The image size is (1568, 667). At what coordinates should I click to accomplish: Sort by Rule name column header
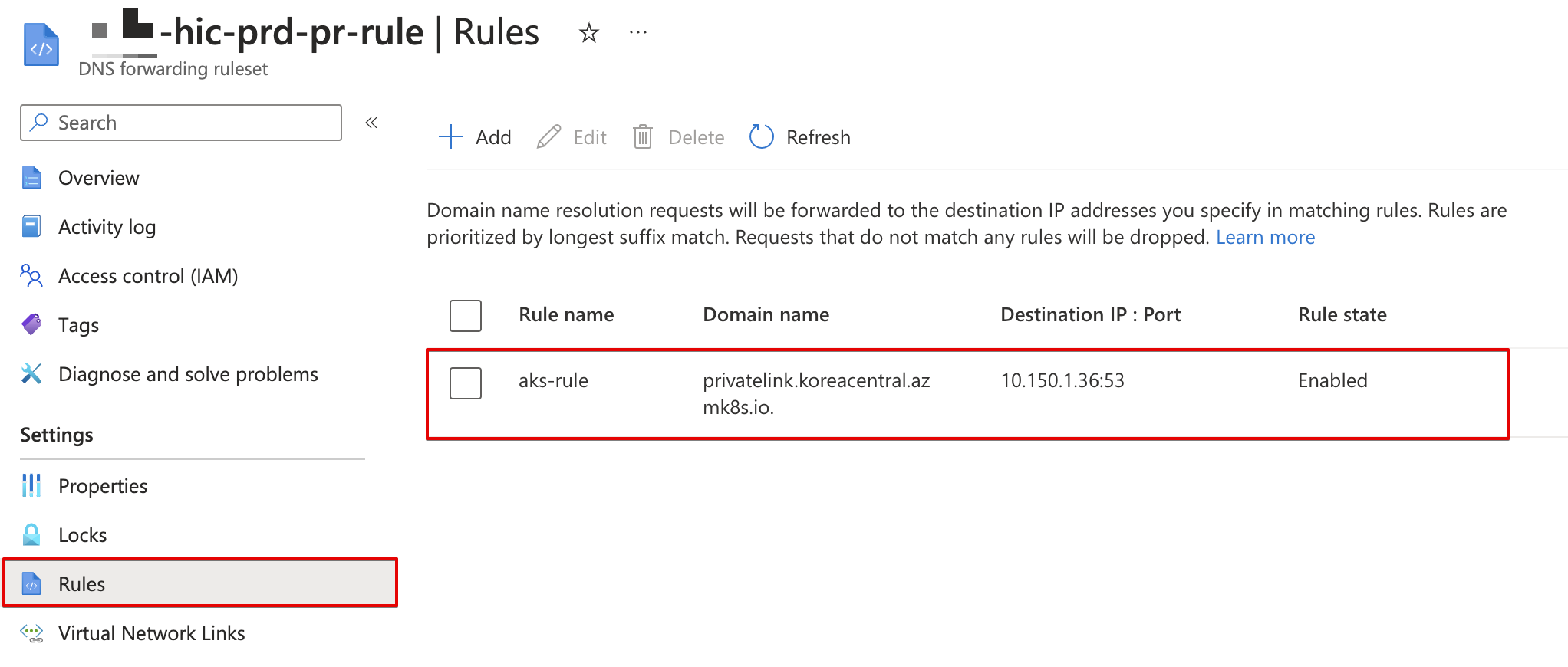(x=566, y=314)
